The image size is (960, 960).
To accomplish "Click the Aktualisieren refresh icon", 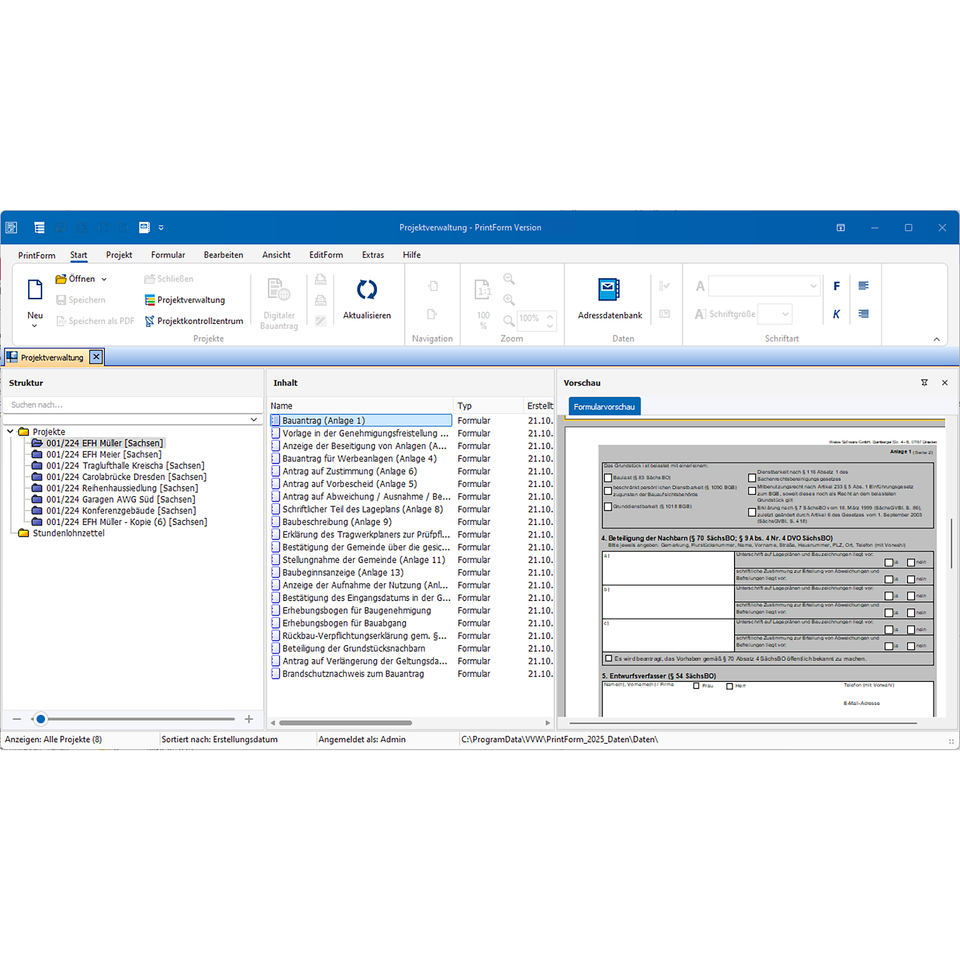I will tap(367, 290).
